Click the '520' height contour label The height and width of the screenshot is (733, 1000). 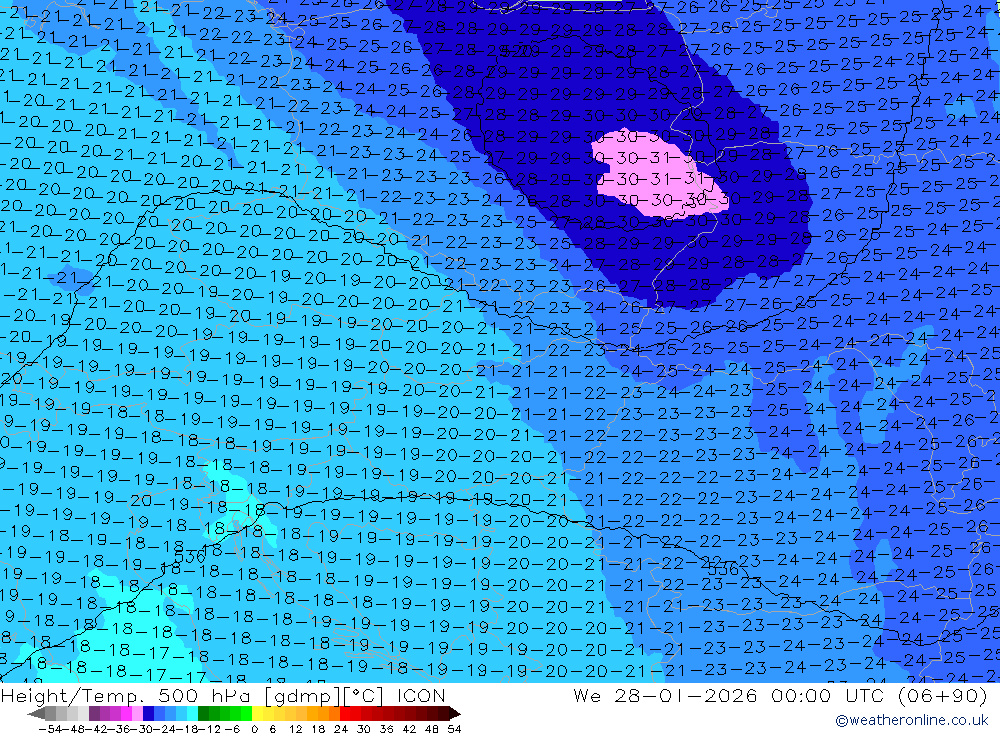[517, 50]
